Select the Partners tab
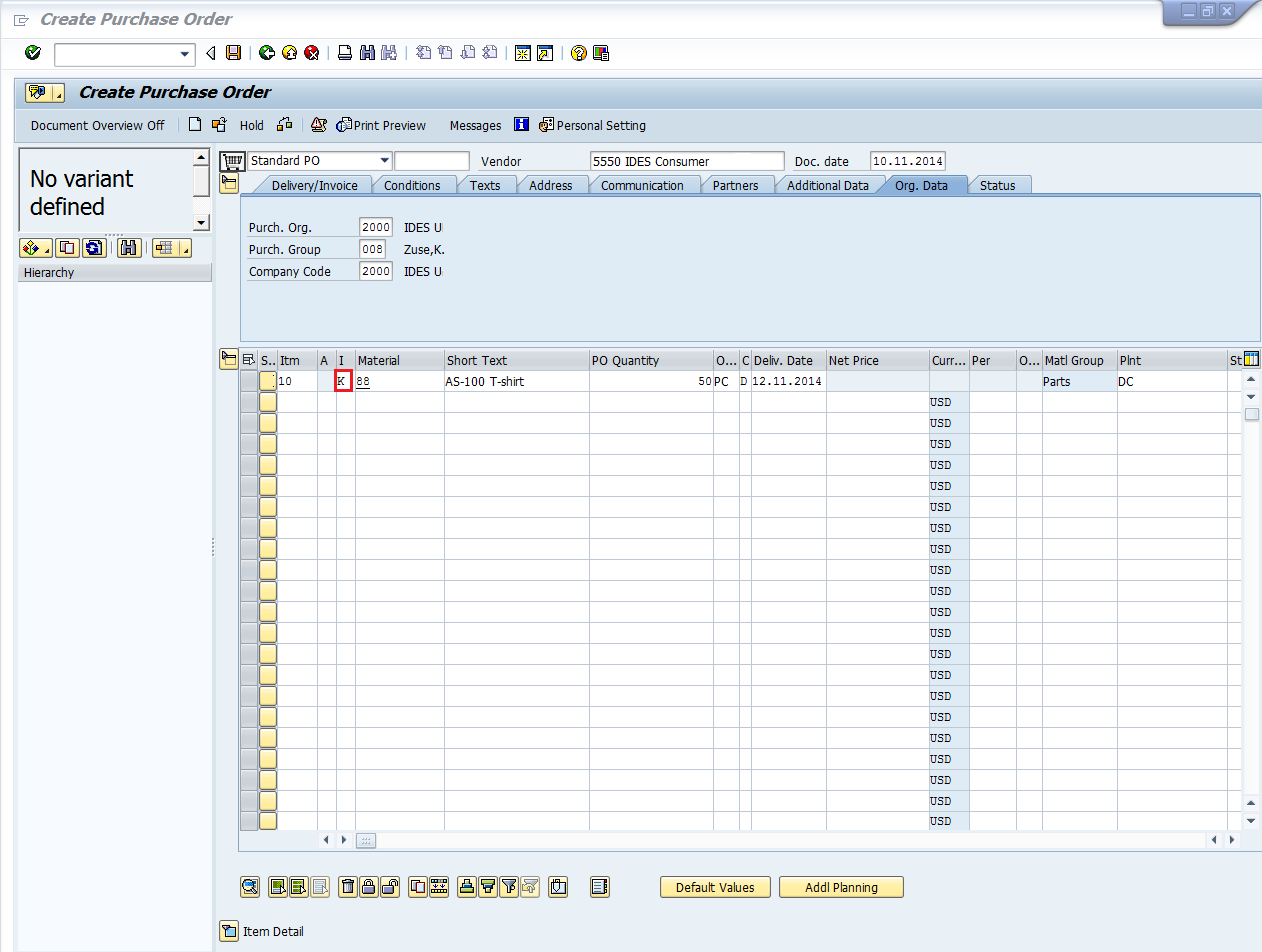Screen dimensions: 1262x952 [735, 185]
